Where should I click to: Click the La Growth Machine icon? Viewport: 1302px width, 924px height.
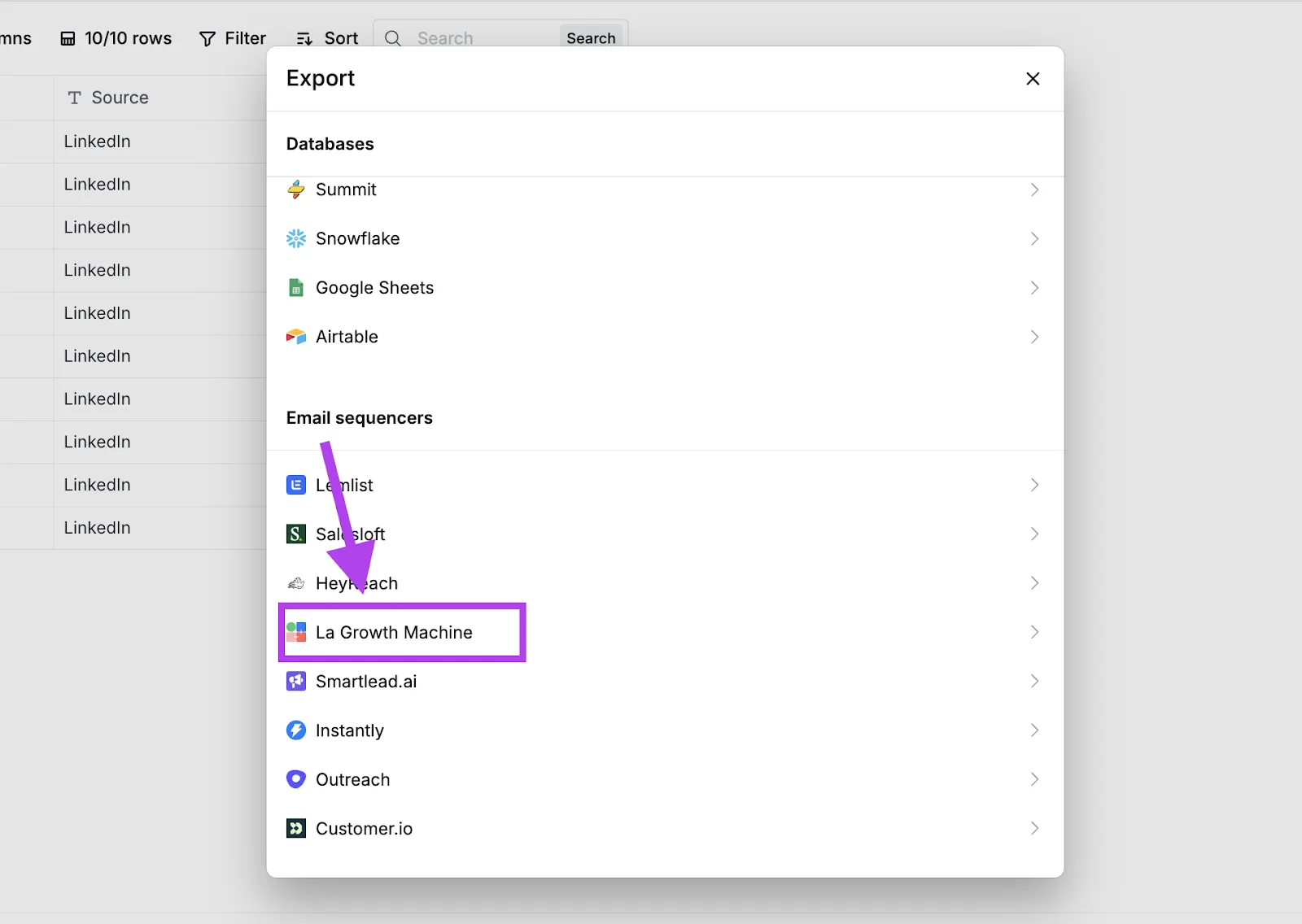[296, 632]
